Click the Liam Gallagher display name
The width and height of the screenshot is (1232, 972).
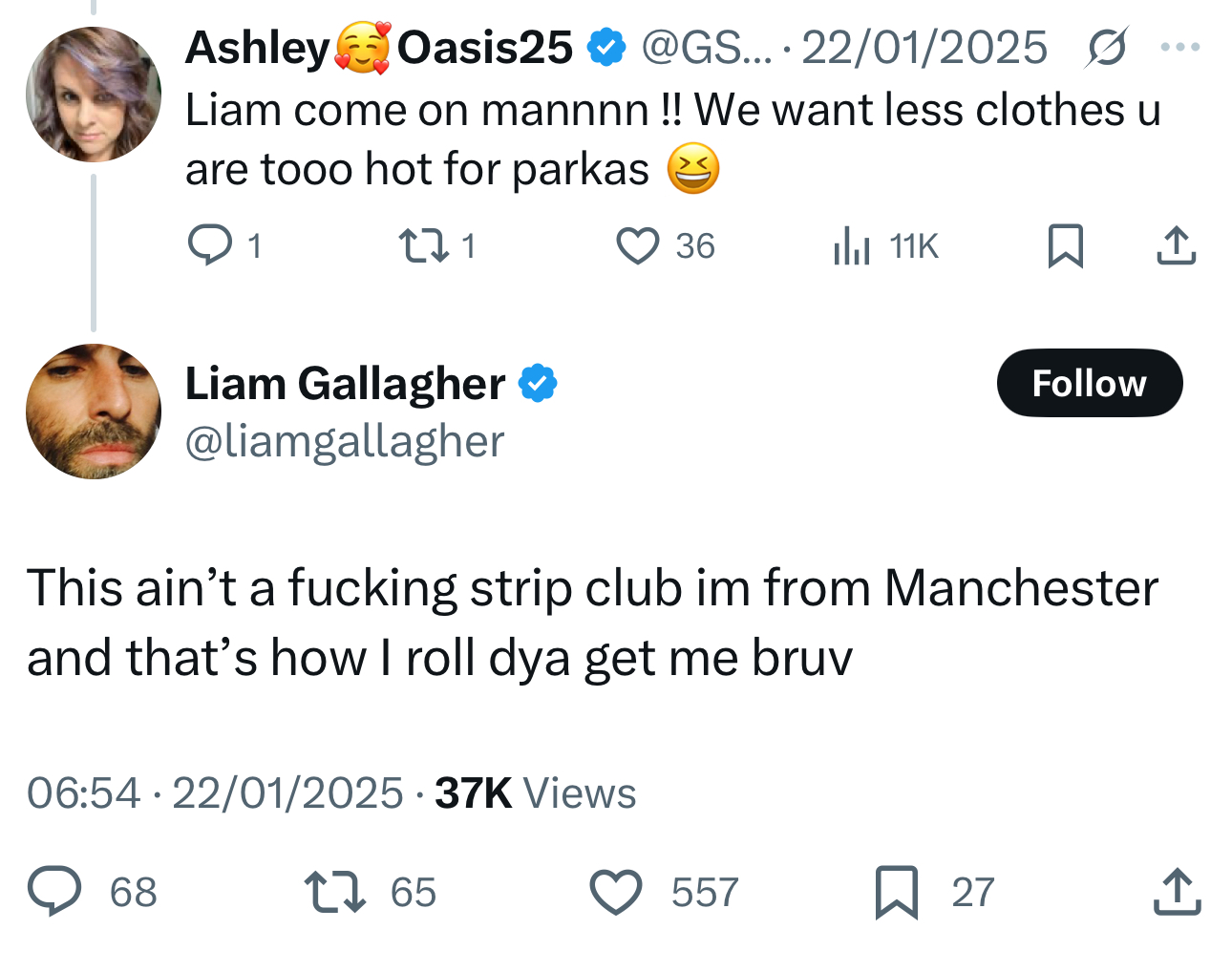(x=345, y=384)
